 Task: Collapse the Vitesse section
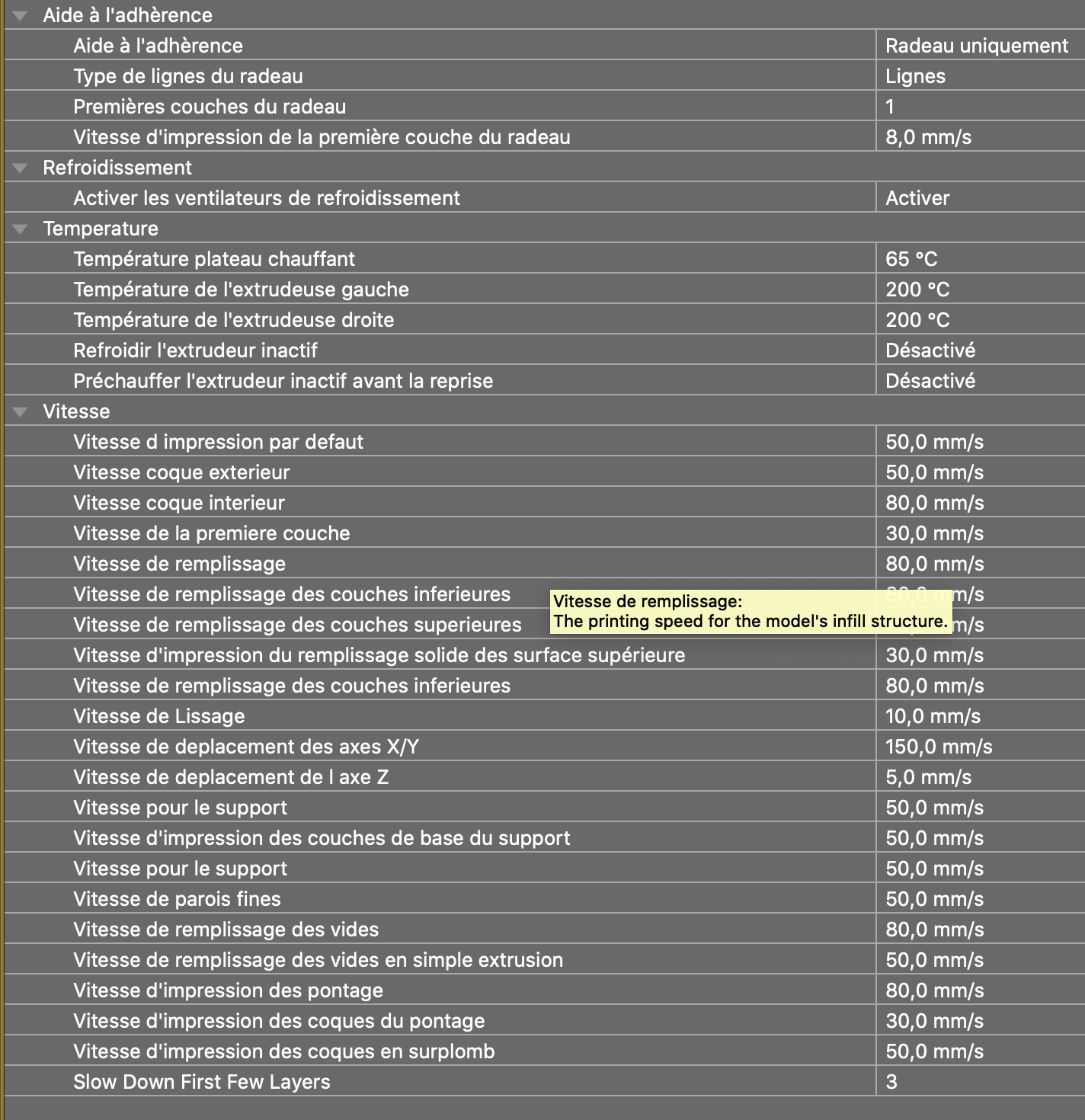[x=21, y=411]
